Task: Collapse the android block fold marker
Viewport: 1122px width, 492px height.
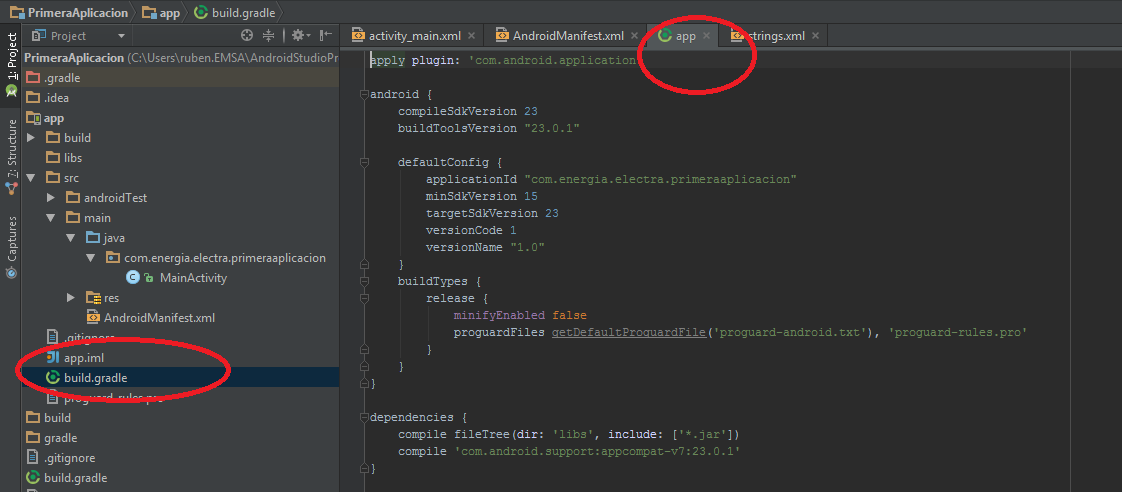Action: coord(364,94)
